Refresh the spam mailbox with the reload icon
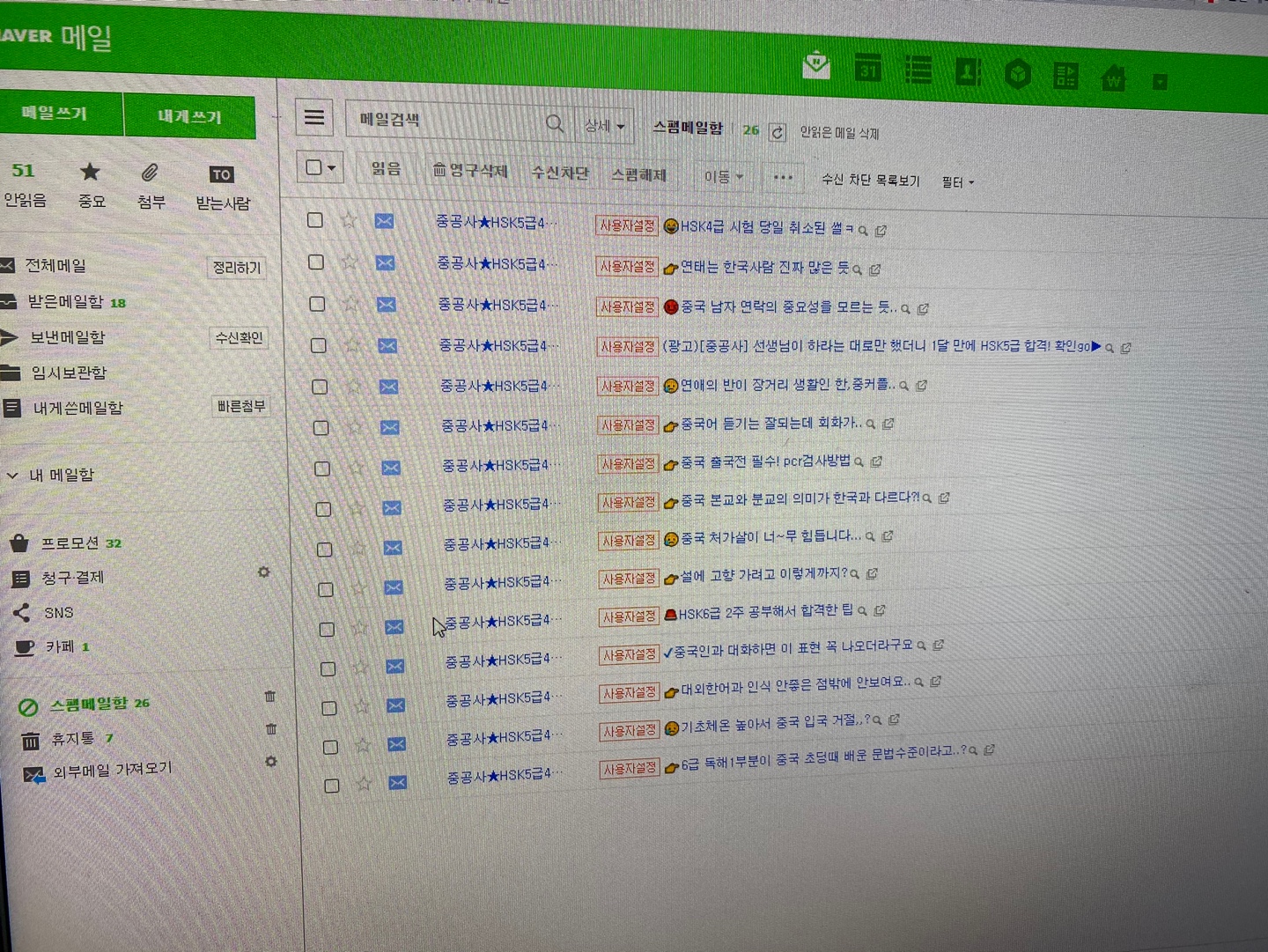Viewport: 1268px width, 952px height. click(778, 132)
